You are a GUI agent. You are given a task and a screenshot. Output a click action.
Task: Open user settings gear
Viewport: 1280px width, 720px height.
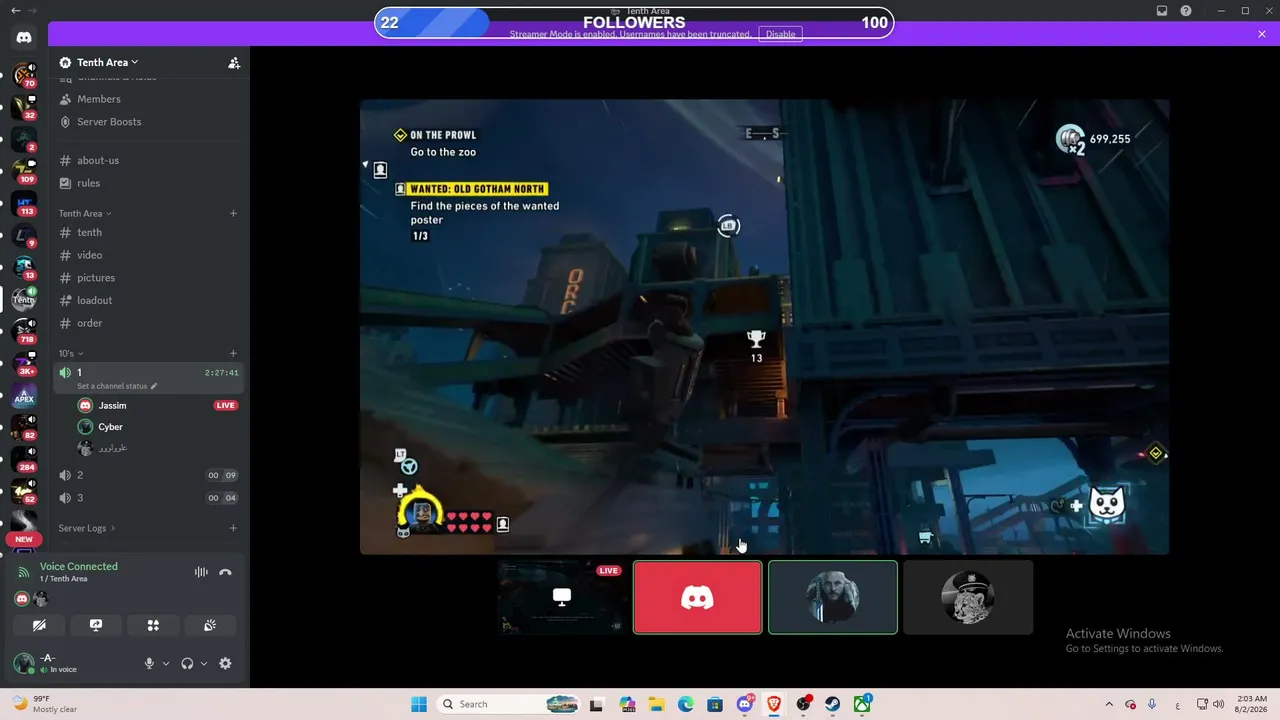coord(225,663)
